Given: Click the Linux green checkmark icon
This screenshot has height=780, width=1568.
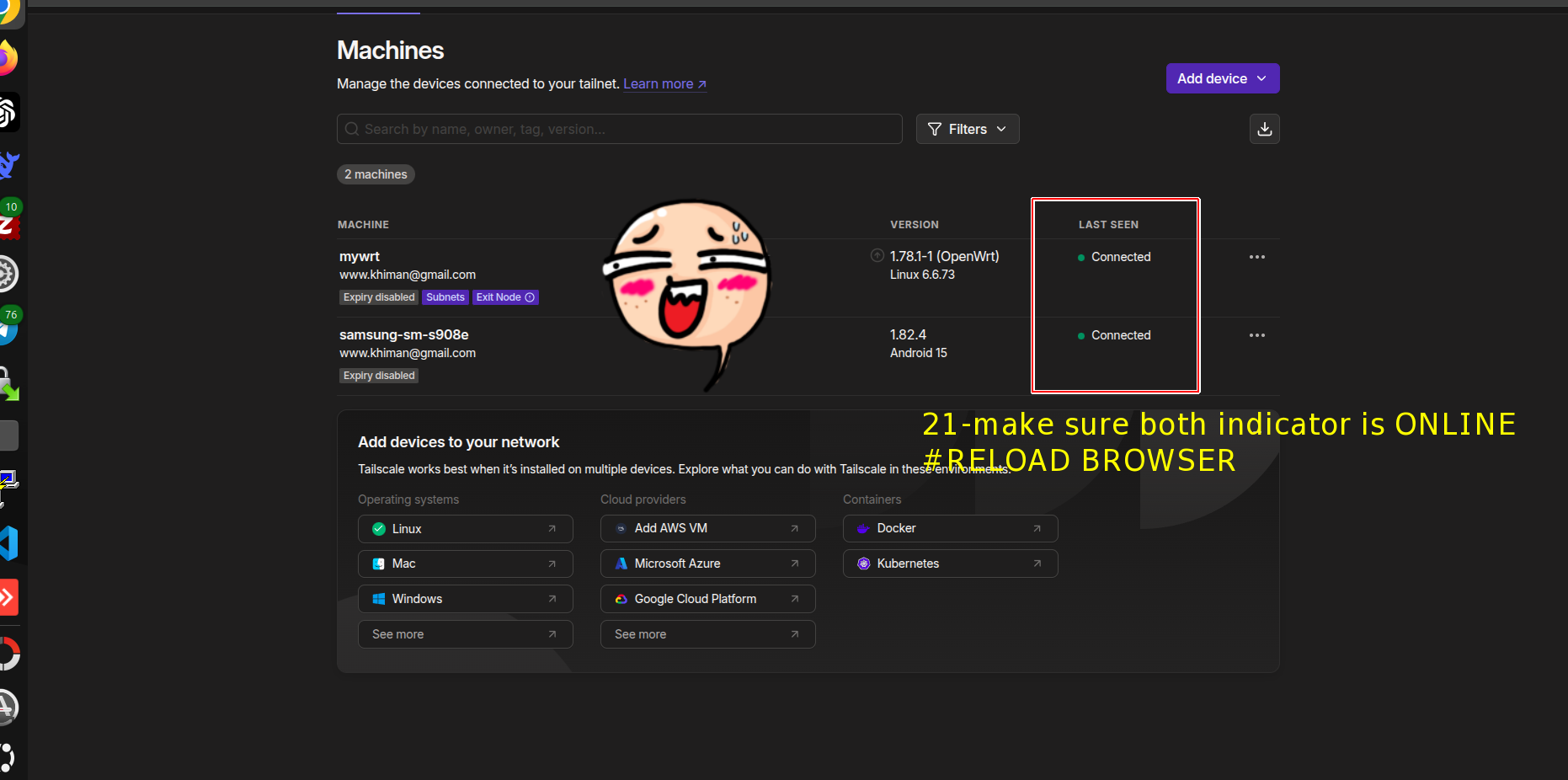Looking at the screenshot, I should pos(379,529).
